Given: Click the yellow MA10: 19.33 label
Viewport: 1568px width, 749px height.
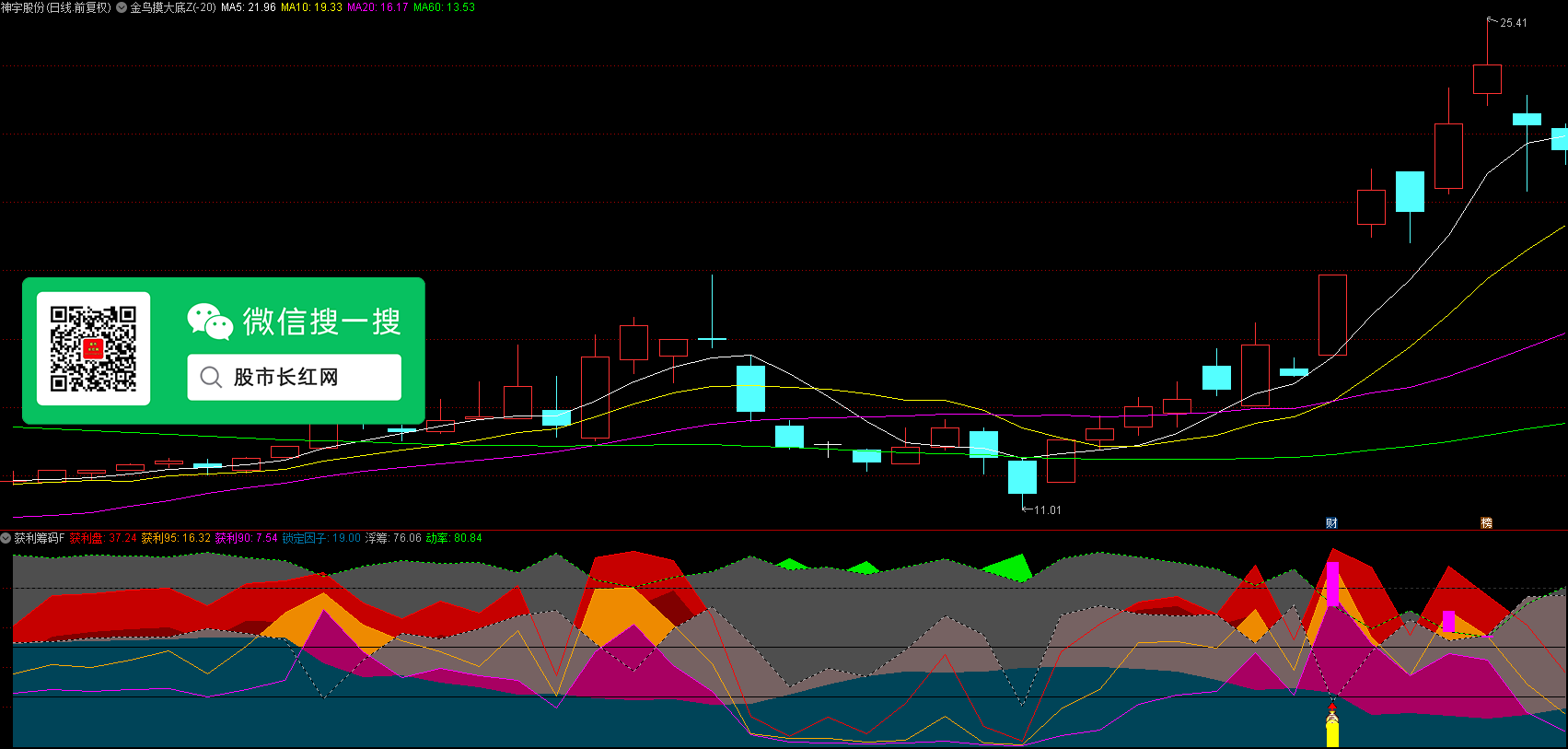Looking at the screenshot, I should tap(311, 7).
